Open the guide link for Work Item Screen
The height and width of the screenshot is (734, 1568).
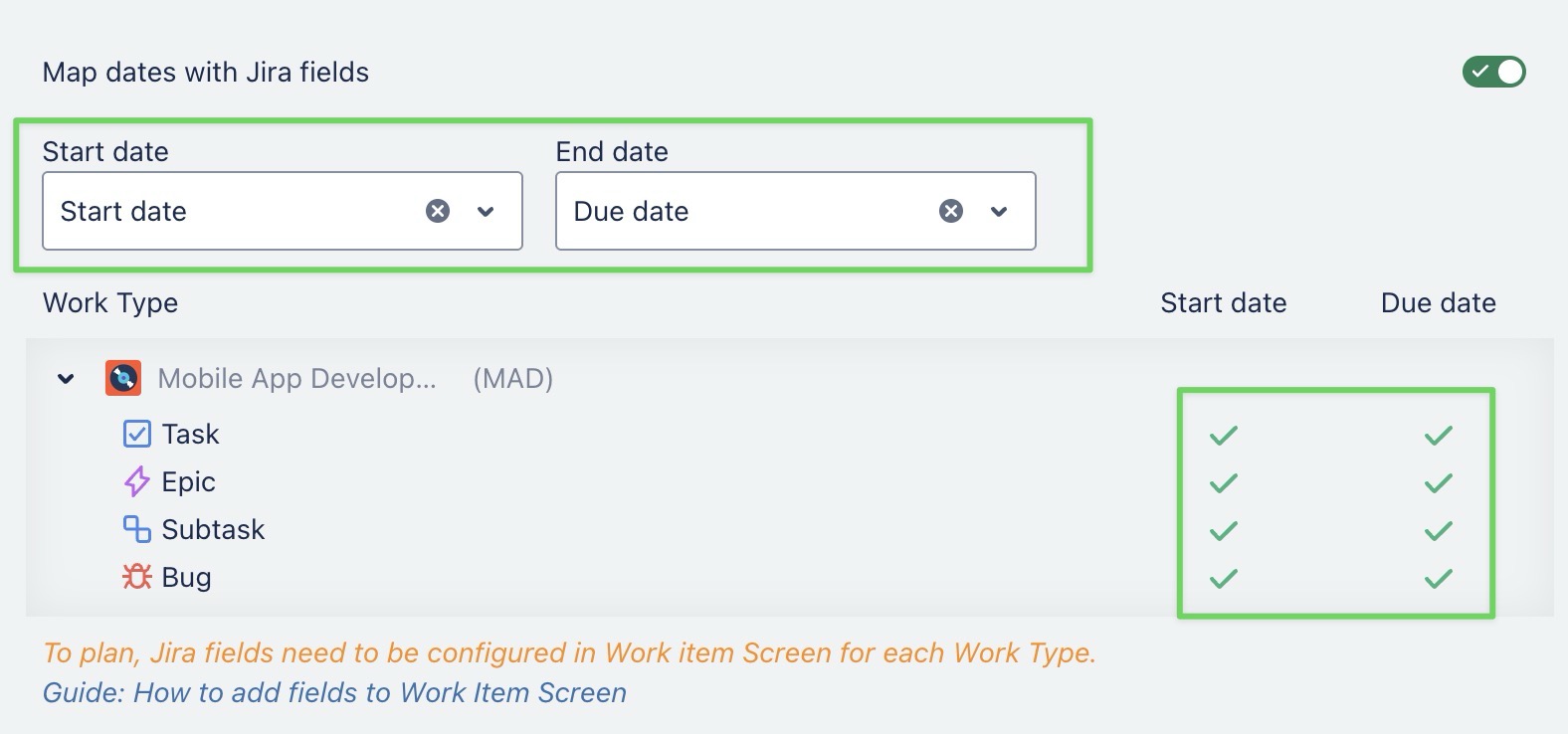[x=334, y=693]
